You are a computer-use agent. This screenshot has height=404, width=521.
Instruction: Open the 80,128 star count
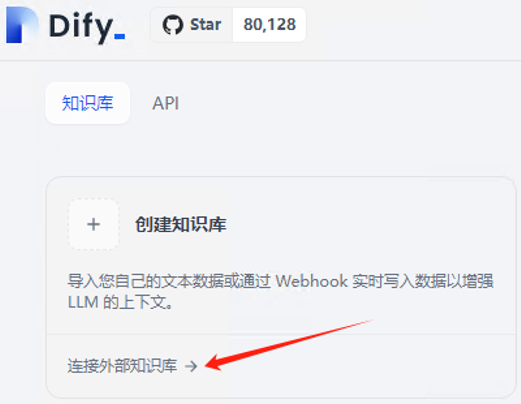coord(269,25)
